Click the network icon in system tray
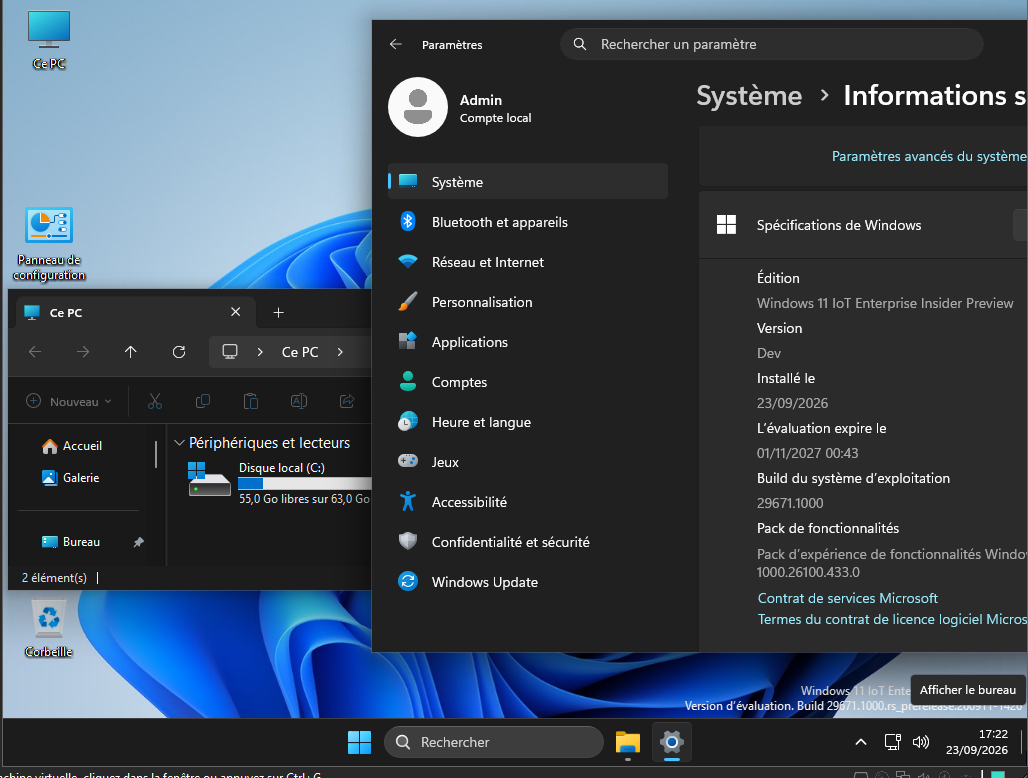The width and height of the screenshot is (1028, 778). [x=892, y=742]
